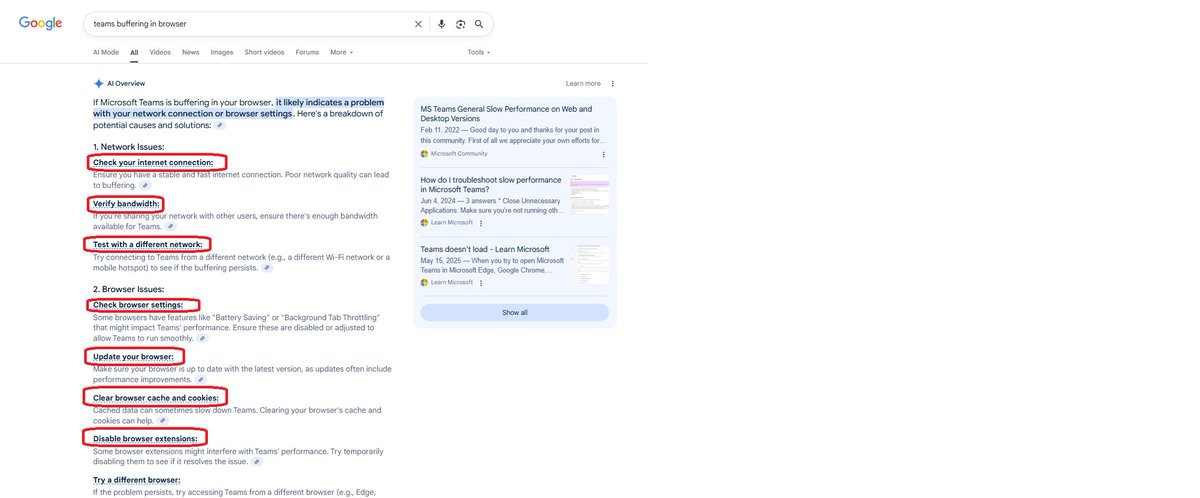The image size is (1200, 498).
Task: Click link chip after 'available for Teams.'
Action: pos(170,227)
